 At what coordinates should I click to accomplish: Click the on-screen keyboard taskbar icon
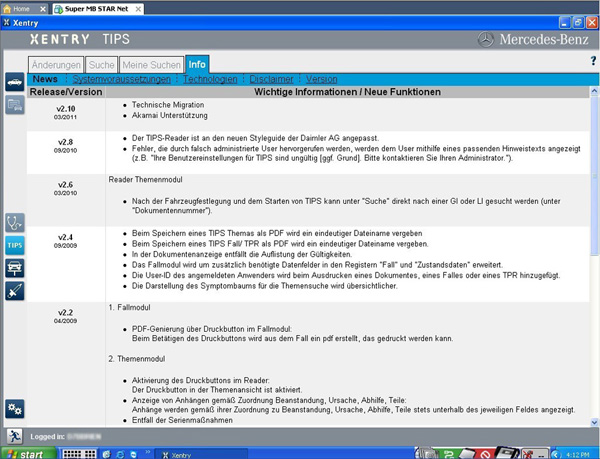pyautogui.click(x=79, y=454)
